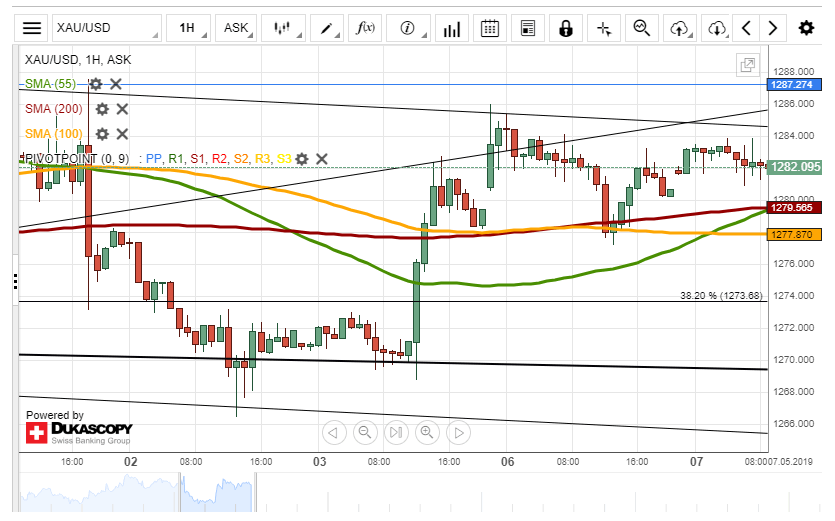Open the candlestick chart type menu

click(x=283, y=28)
